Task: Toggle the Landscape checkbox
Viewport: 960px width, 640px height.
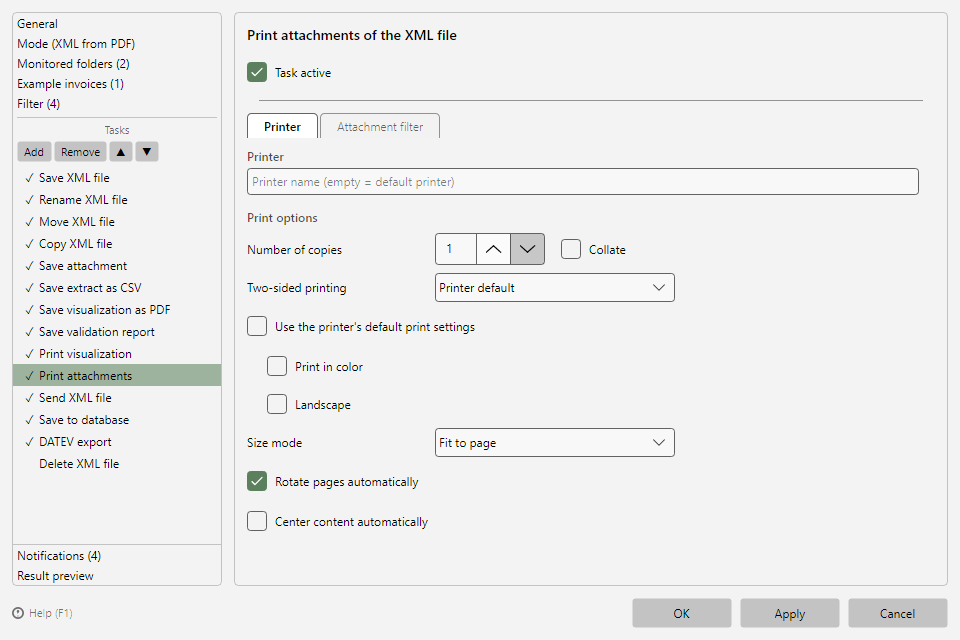Action: (x=277, y=404)
